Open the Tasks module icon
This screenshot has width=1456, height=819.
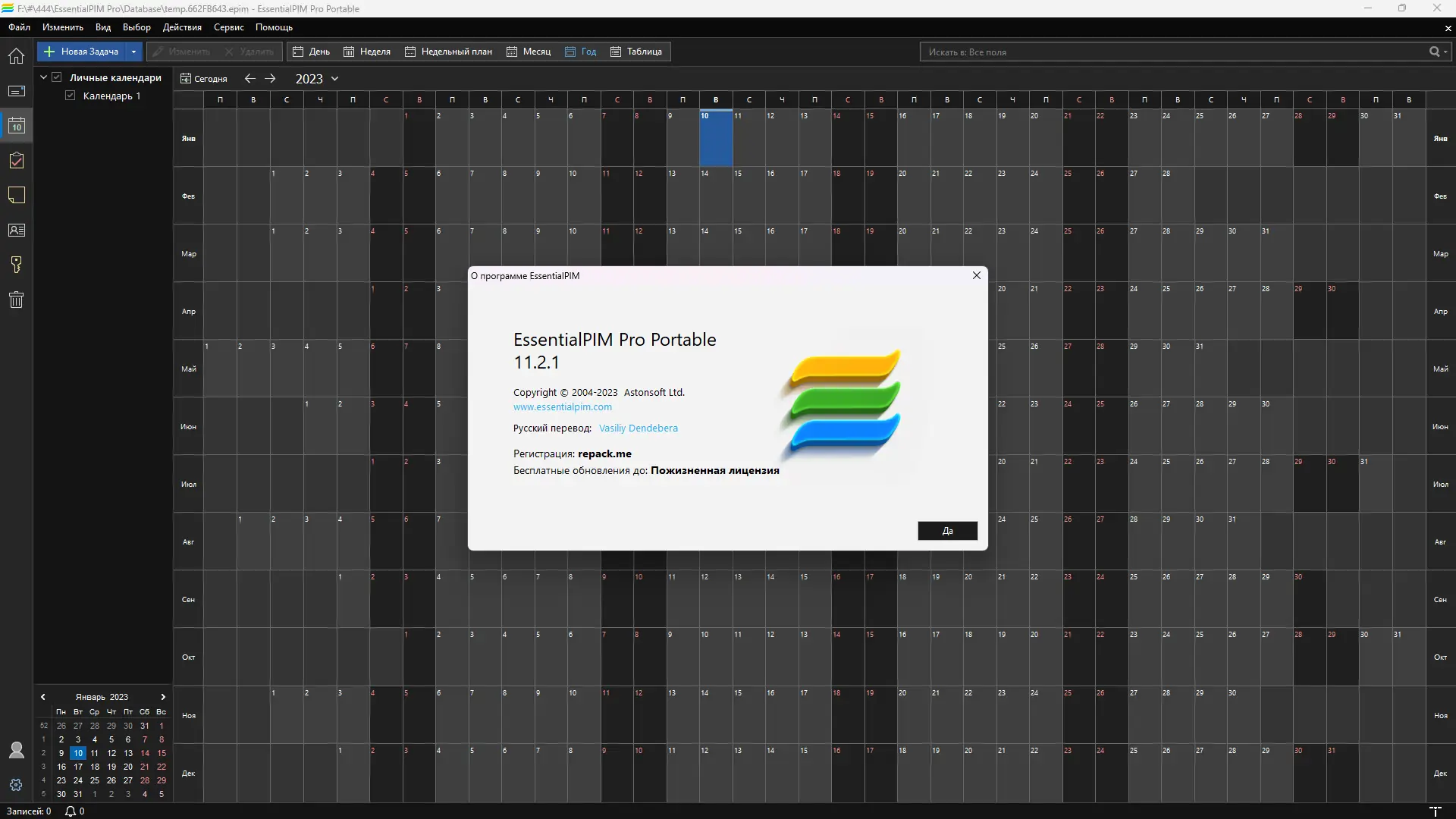click(16, 161)
